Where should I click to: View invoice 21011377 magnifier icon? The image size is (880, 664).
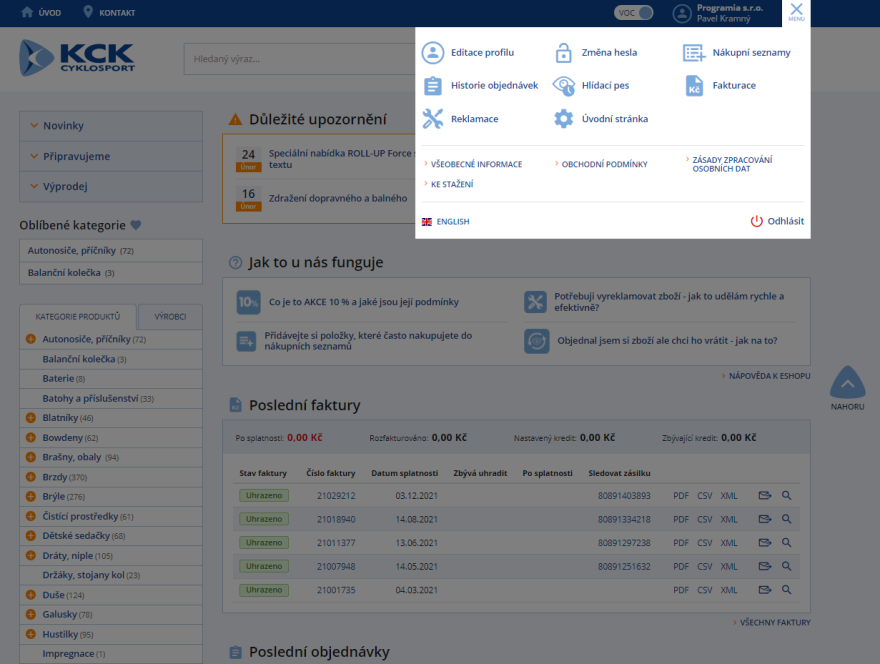tap(787, 543)
